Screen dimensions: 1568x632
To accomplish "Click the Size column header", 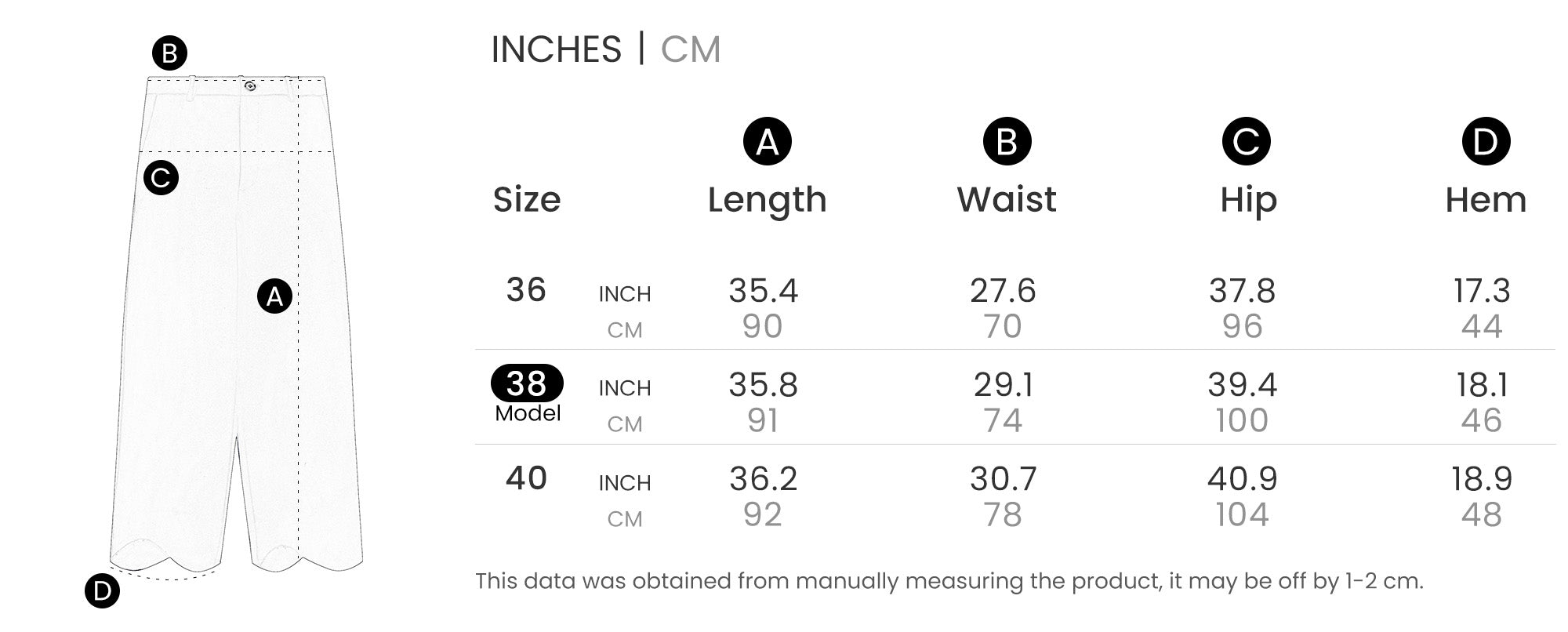I will click(527, 200).
